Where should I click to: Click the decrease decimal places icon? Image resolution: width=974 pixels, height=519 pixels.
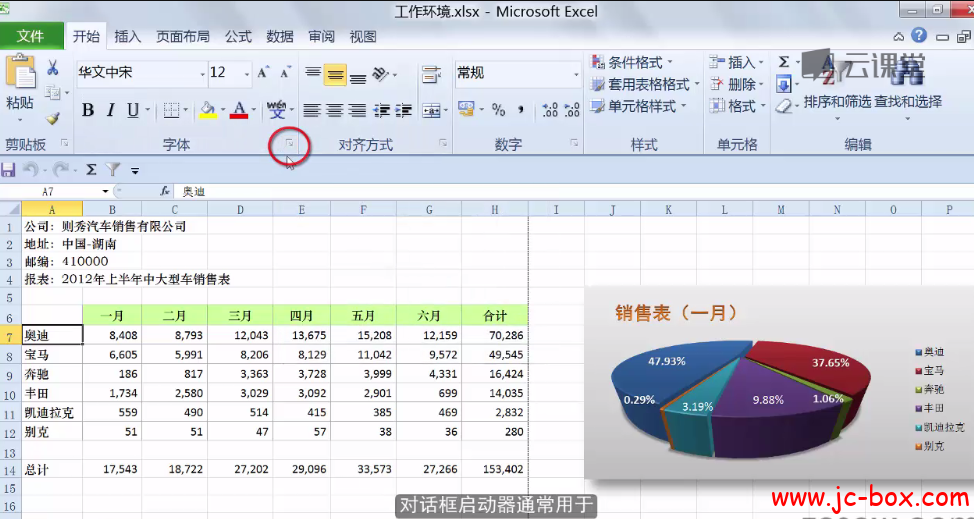(x=571, y=111)
